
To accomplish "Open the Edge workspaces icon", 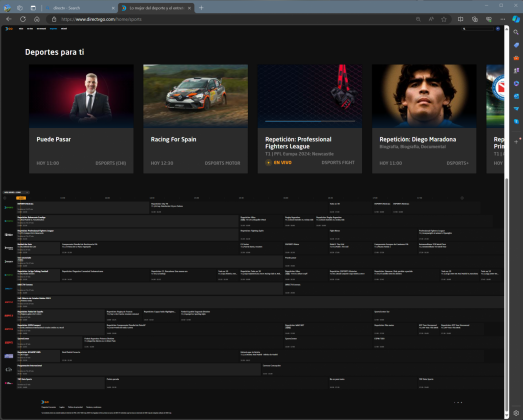I will pos(20,8).
